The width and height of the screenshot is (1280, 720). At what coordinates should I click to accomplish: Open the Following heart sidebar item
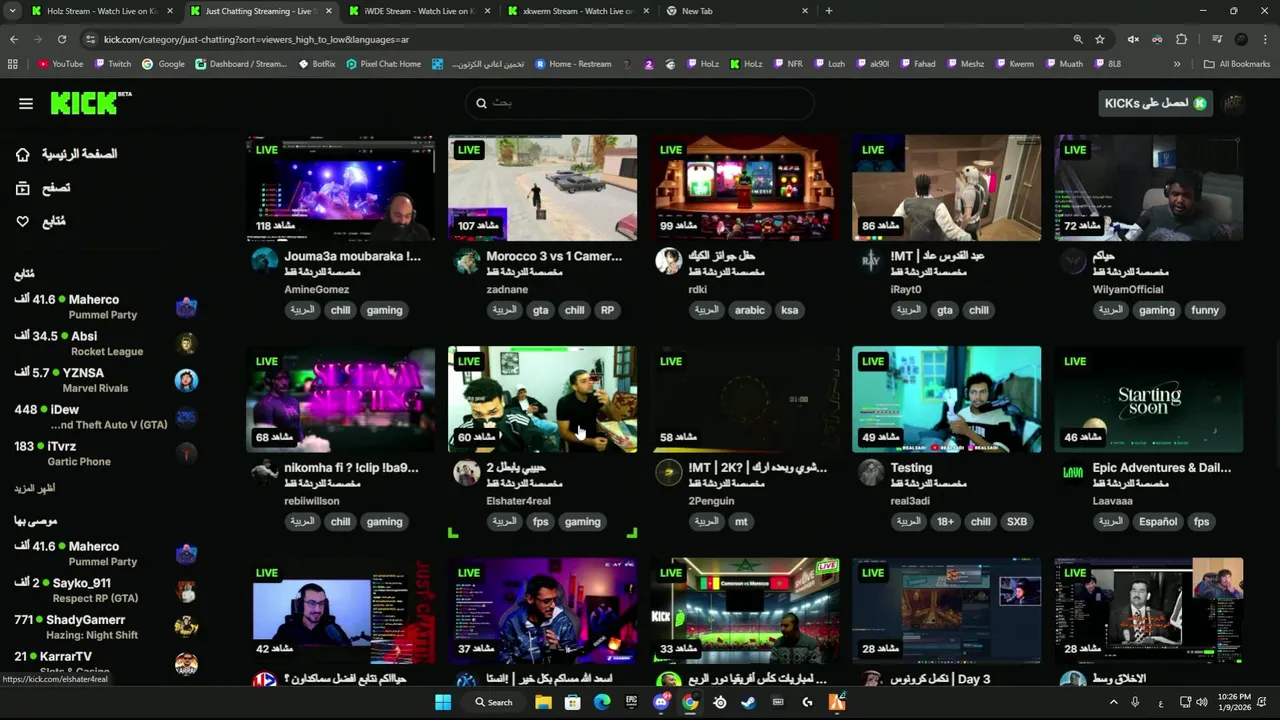click(40, 221)
